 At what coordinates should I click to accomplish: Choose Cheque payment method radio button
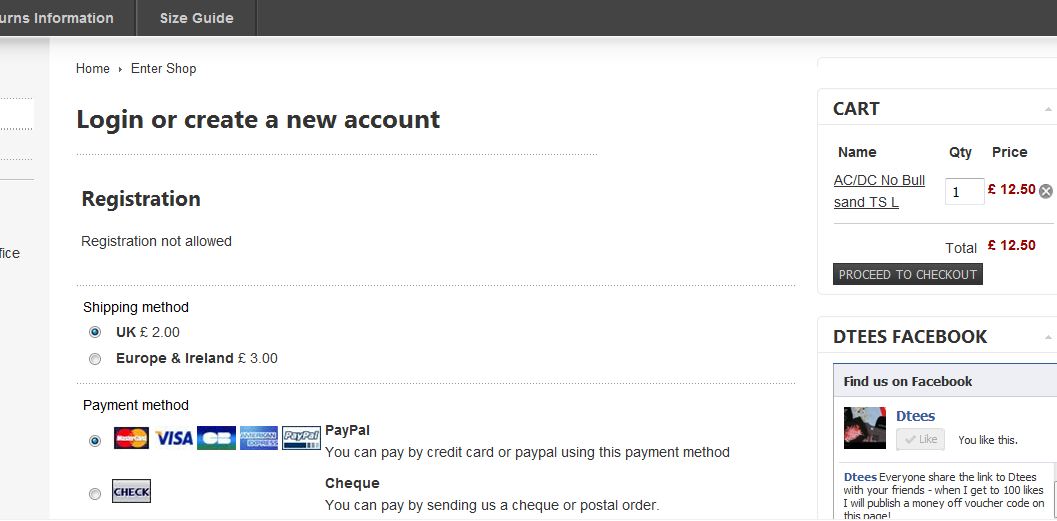pyautogui.click(x=95, y=495)
